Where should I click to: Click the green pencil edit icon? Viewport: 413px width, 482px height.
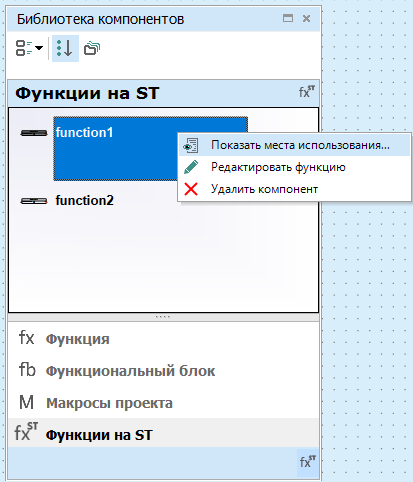coord(191,167)
